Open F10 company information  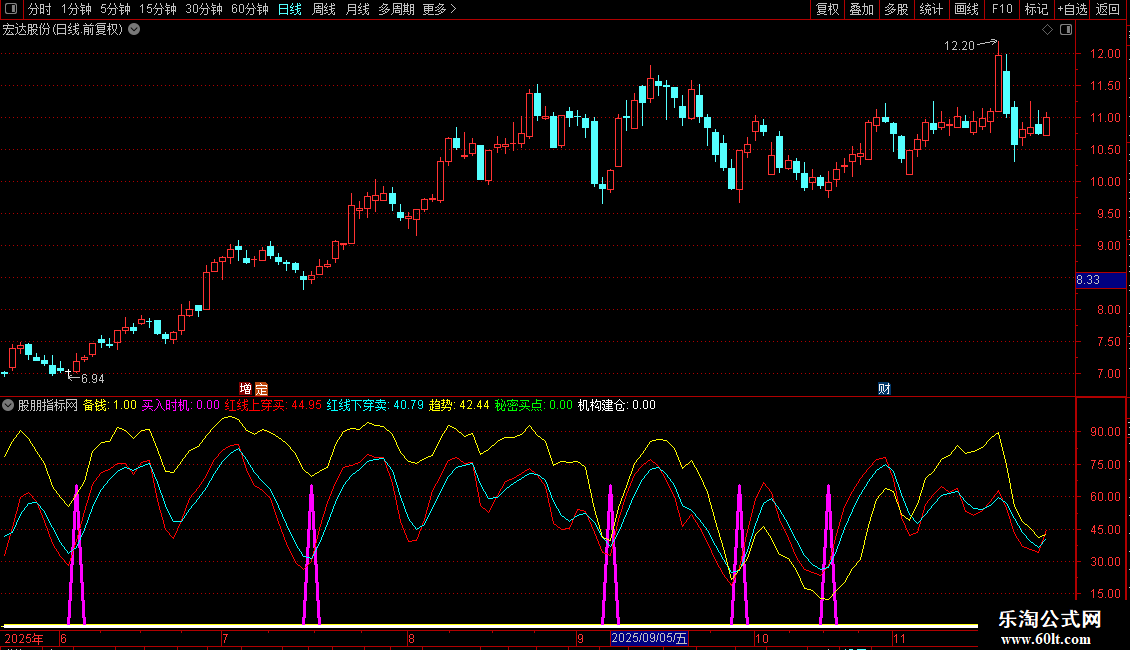(x=1002, y=10)
